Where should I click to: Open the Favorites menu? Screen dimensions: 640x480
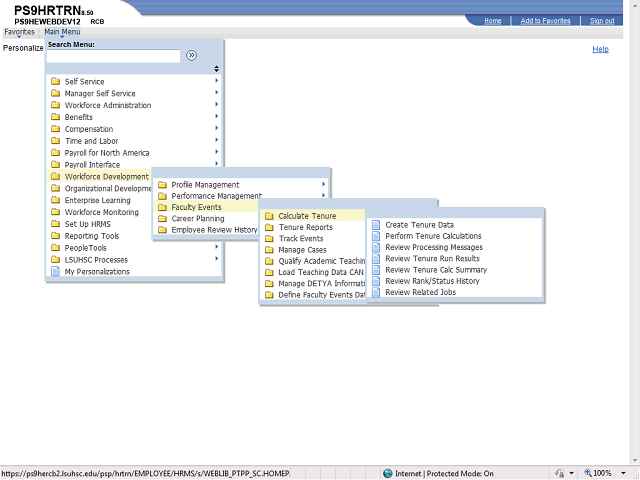click(19, 32)
